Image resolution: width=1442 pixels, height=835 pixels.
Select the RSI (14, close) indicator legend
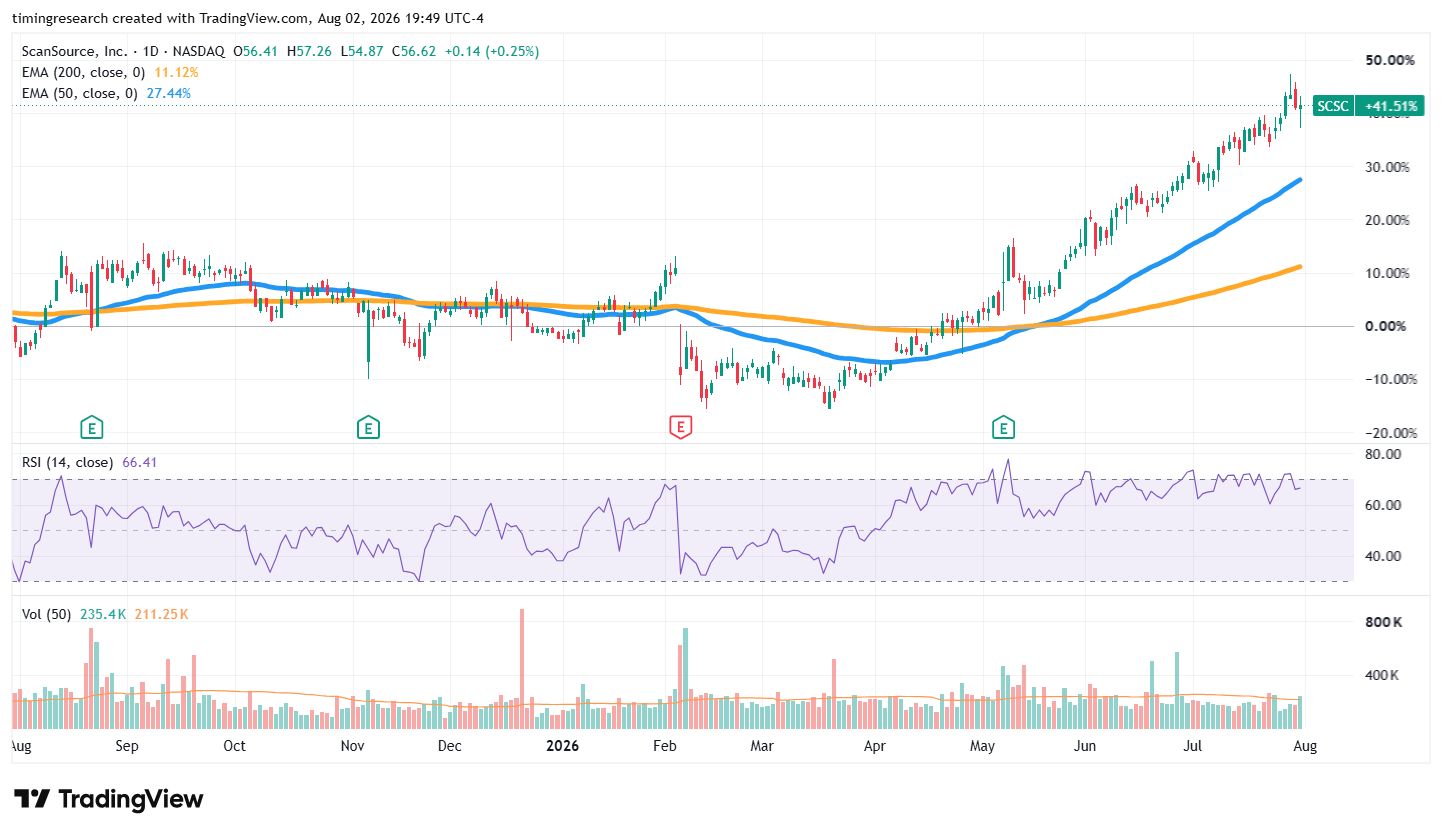coord(68,463)
